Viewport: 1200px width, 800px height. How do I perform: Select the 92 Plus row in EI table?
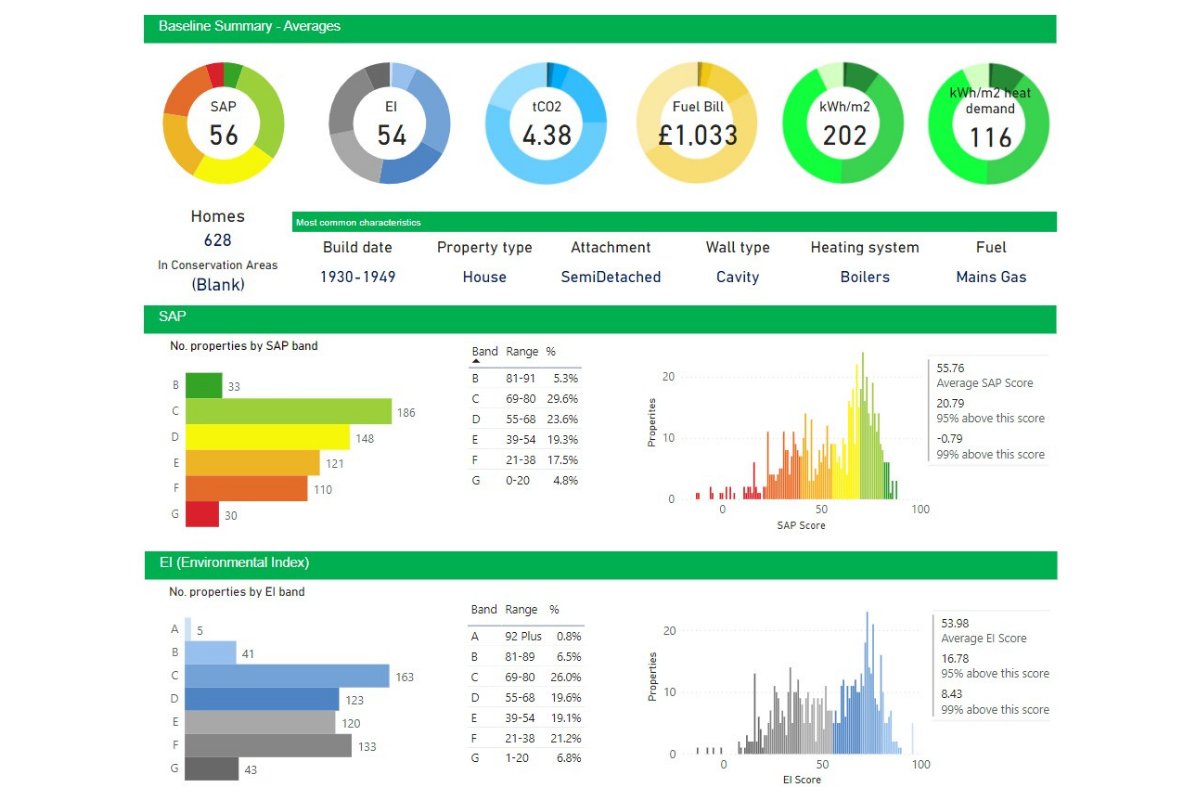coord(524,636)
